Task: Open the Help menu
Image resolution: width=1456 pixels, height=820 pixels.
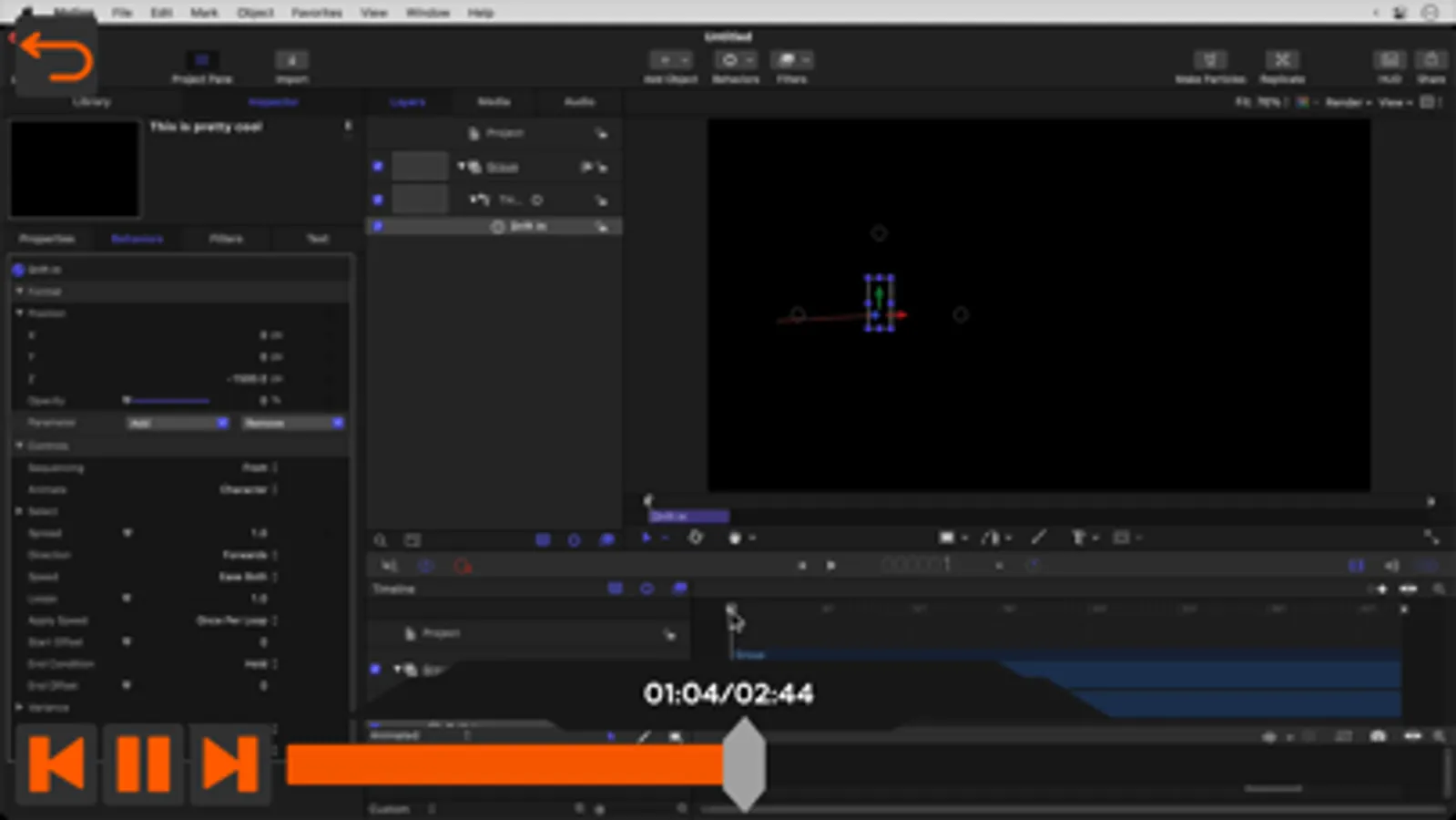Action: tap(480, 13)
